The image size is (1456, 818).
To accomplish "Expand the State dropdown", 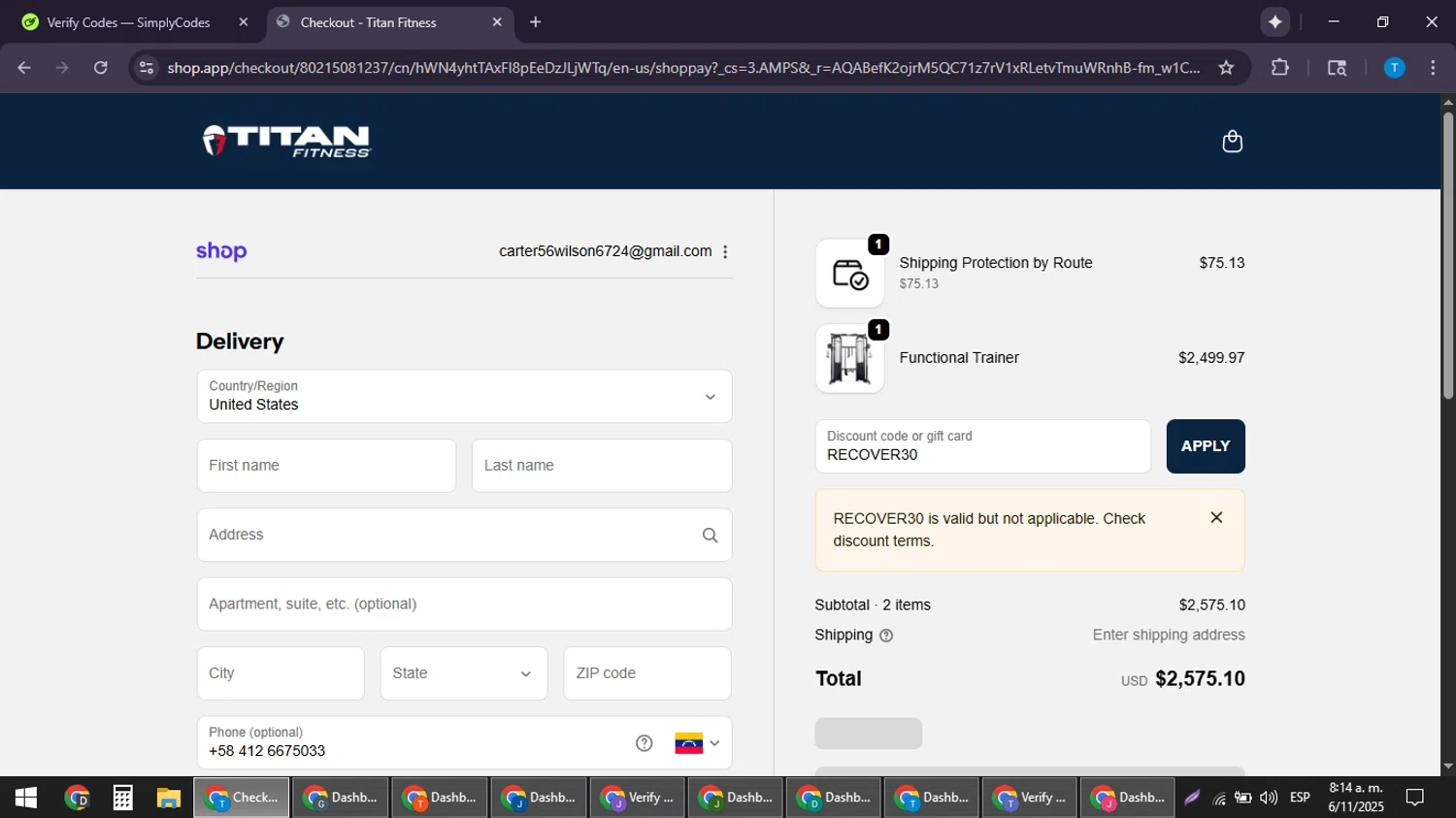I will (x=464, y=673).
